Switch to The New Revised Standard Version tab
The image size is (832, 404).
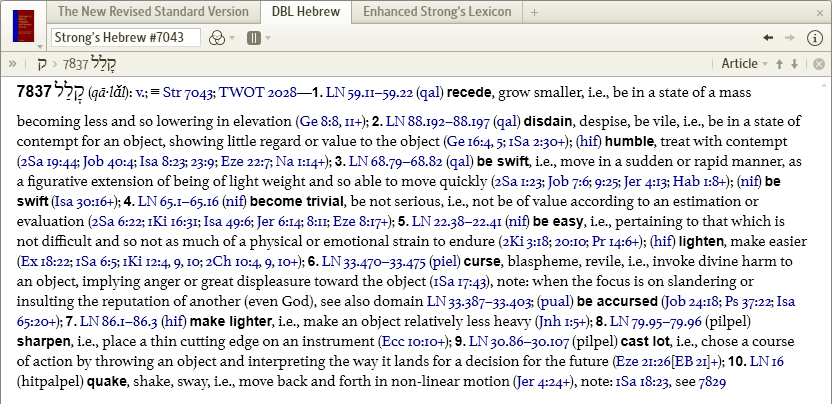tap(153, 12)
